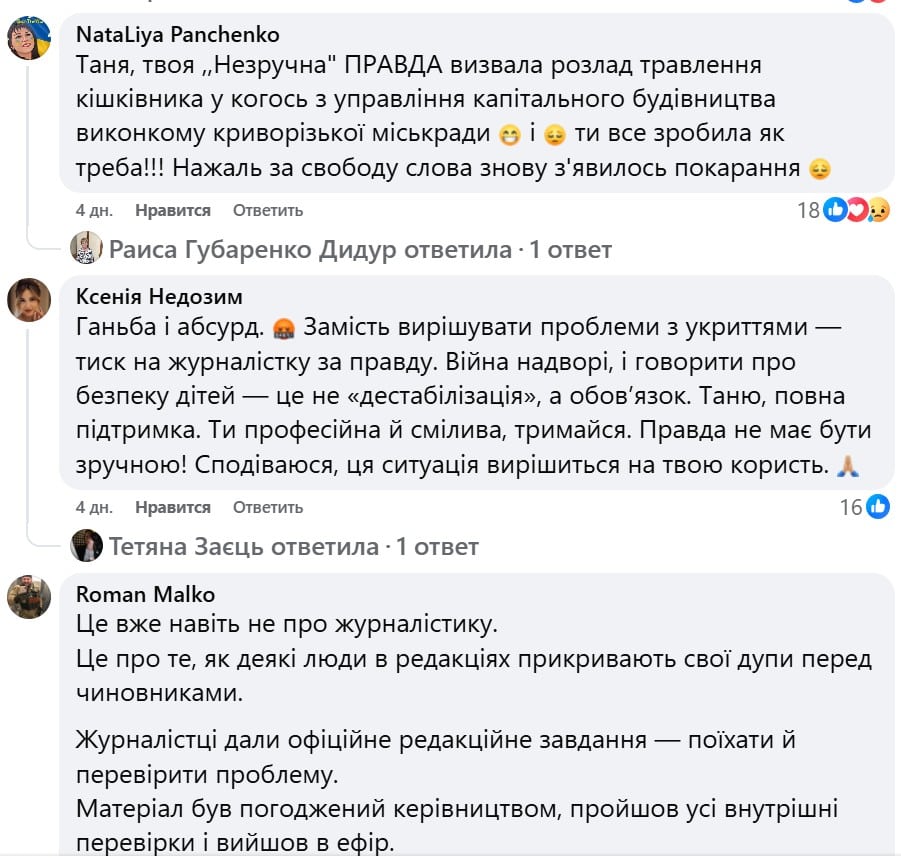View reaction icons on NataLiya's comment
The width and height of the screenshot is (901, 858).
(857, 209)
